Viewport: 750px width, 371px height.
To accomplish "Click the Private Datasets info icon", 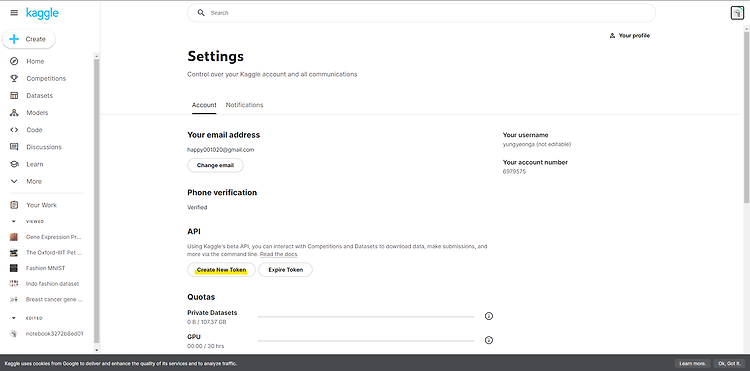I will click(488, 316).
